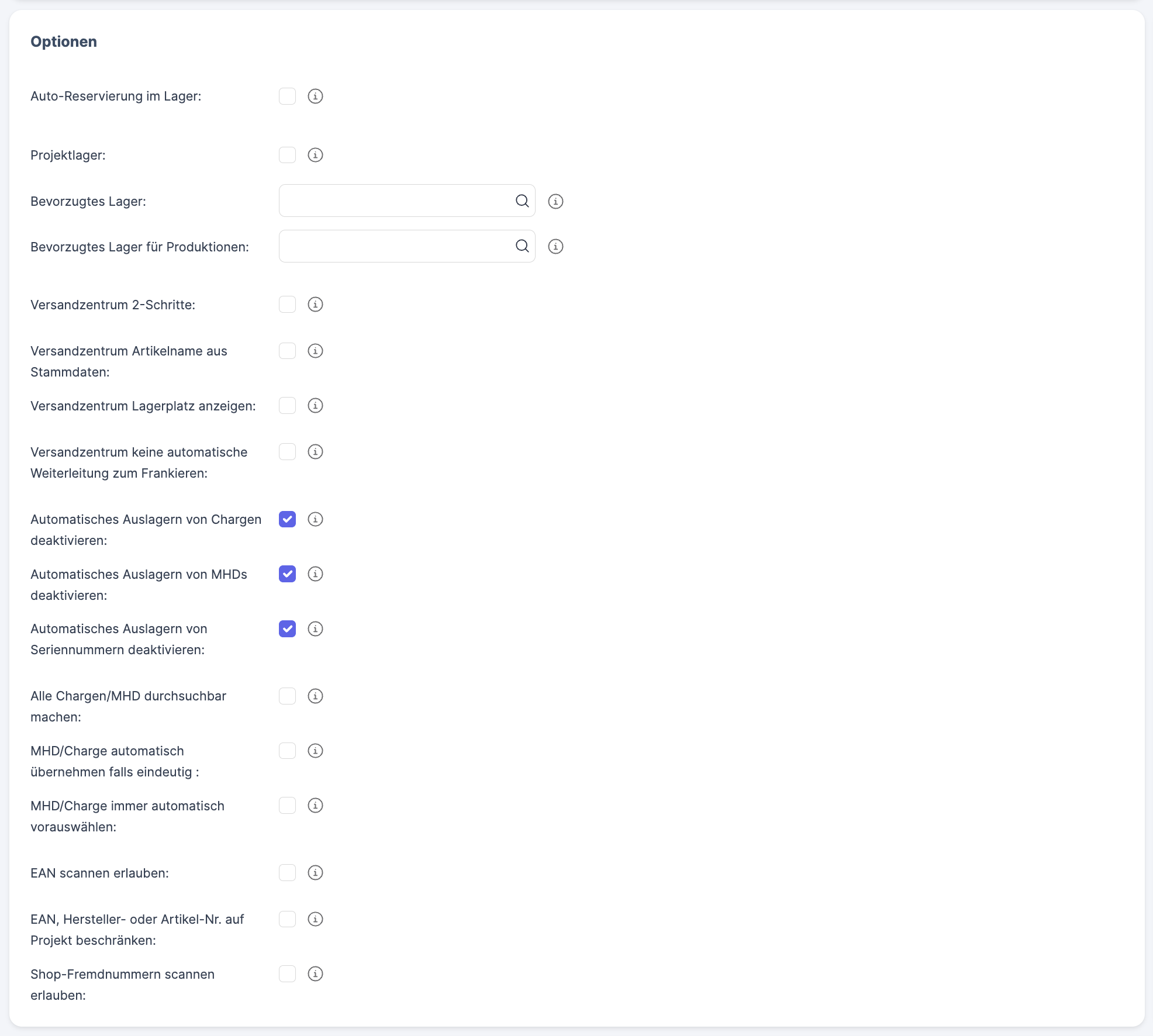Enable MHD/Charge immer automatisch vorauswählen
Screen dimensions: 1153x1036
287,806
